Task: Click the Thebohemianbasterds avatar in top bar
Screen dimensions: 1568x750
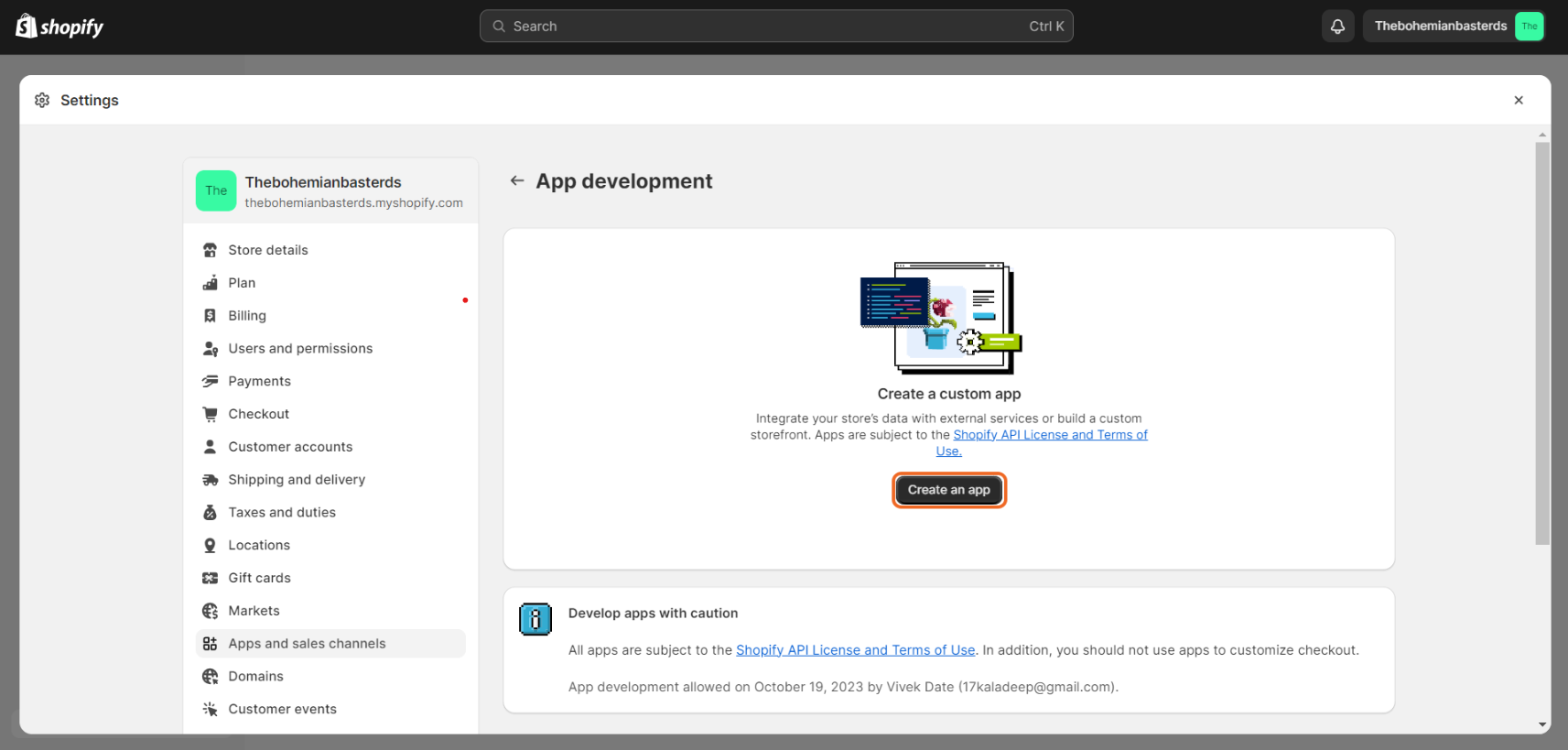Action: 1529,27
